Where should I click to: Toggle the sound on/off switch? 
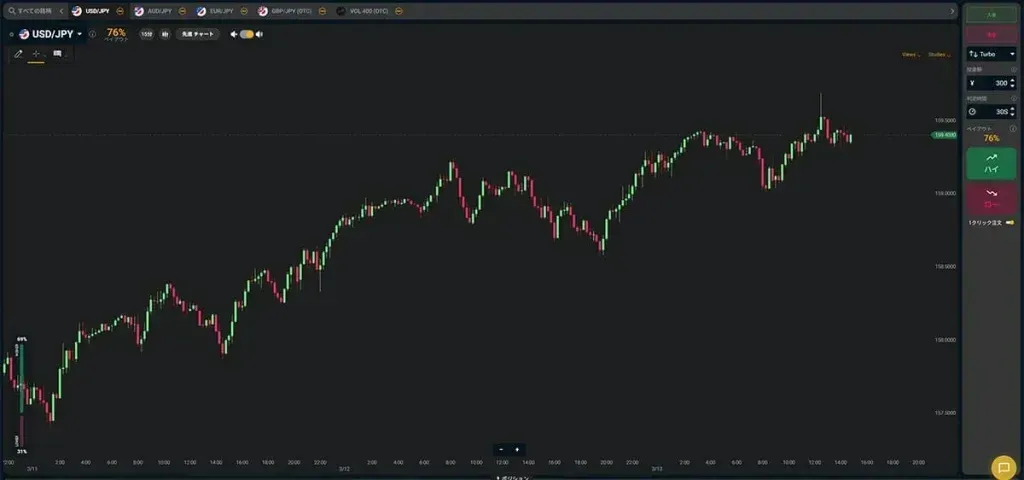[x=246, y=34]
